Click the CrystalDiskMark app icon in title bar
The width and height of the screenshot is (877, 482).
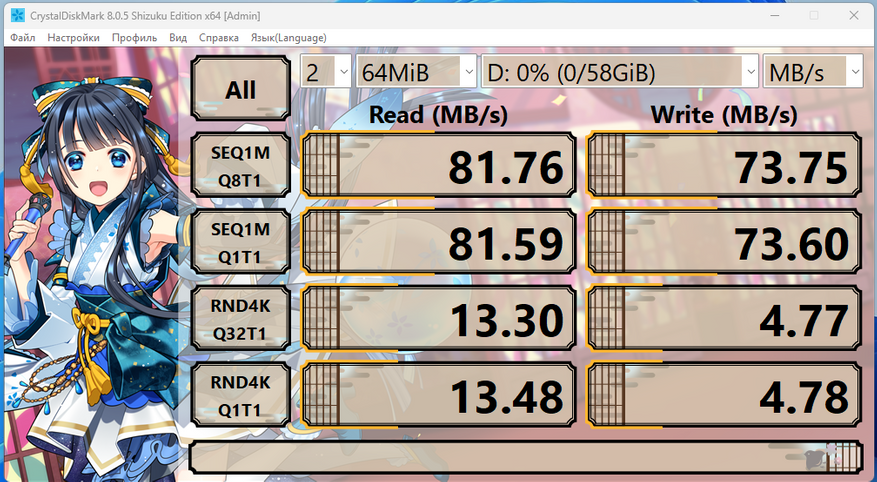pos(17,15)
